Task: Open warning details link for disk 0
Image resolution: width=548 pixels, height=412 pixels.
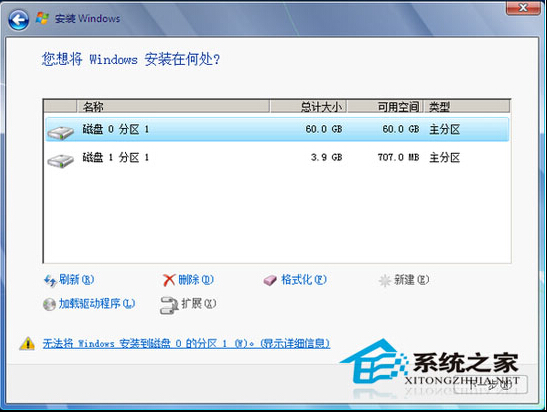Action: click(186, 344)
